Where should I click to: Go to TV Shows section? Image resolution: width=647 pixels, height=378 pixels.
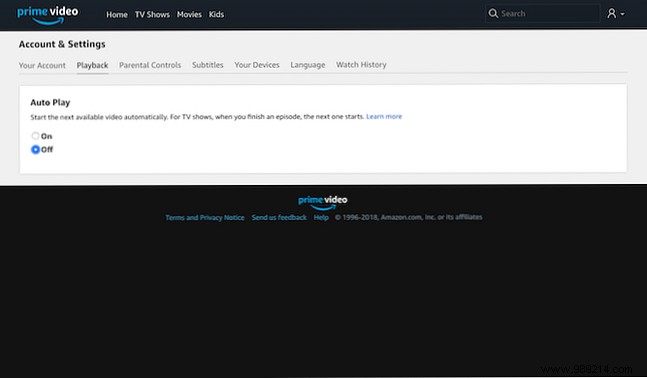[x=152, y=14]
